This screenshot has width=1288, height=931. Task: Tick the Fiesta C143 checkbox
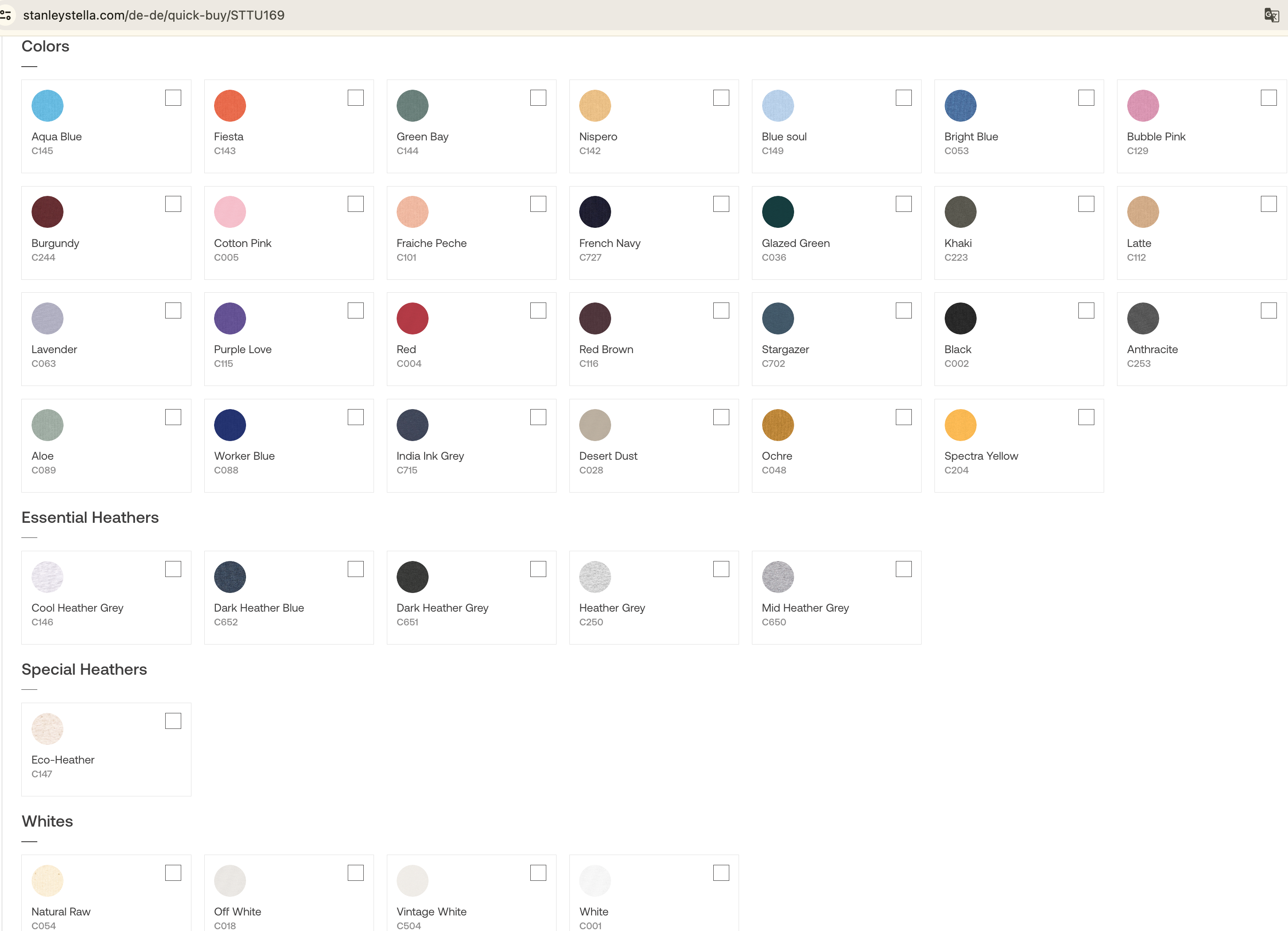355,98
